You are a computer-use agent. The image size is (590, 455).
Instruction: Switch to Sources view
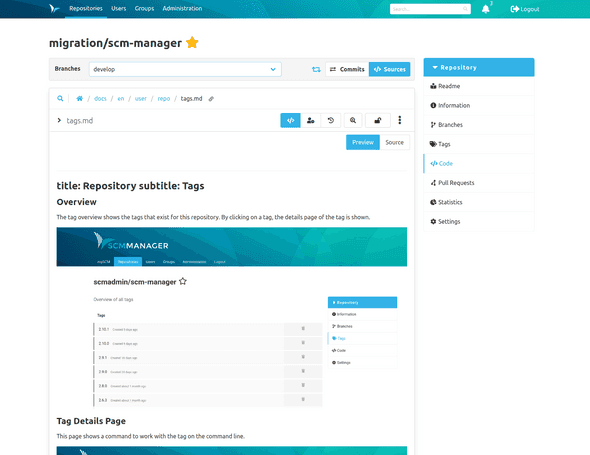click(x=389, y=69)
